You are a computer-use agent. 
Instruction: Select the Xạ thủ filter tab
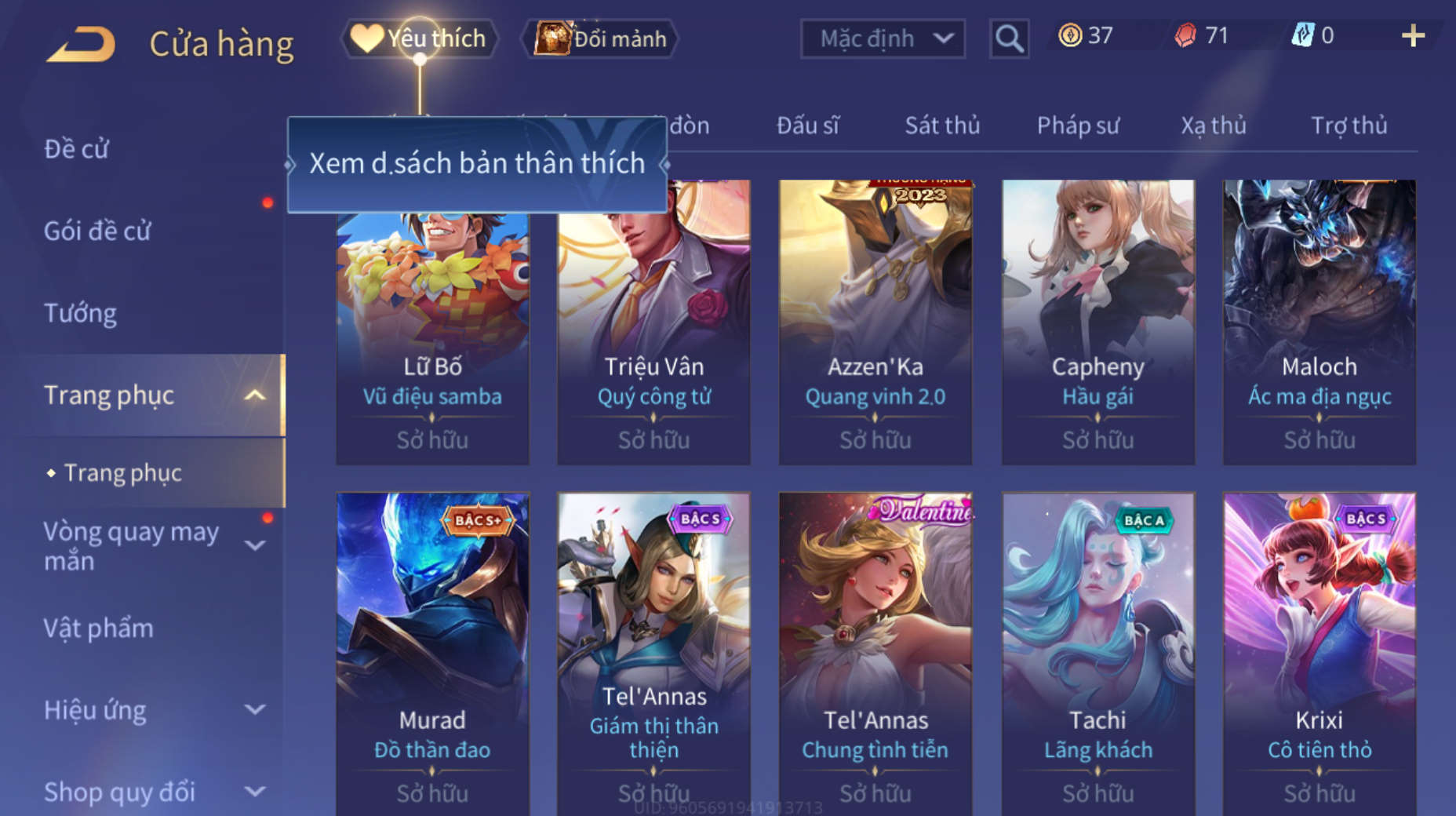[1214, 126]
